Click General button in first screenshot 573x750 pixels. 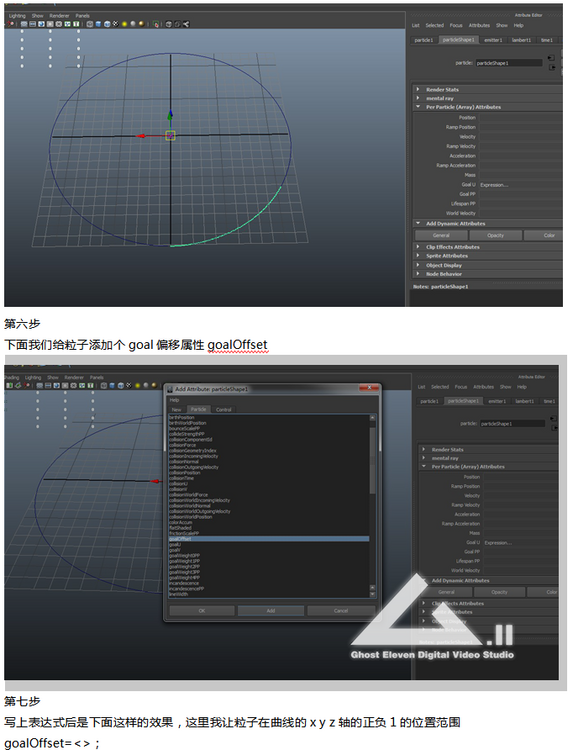[441, 235]
